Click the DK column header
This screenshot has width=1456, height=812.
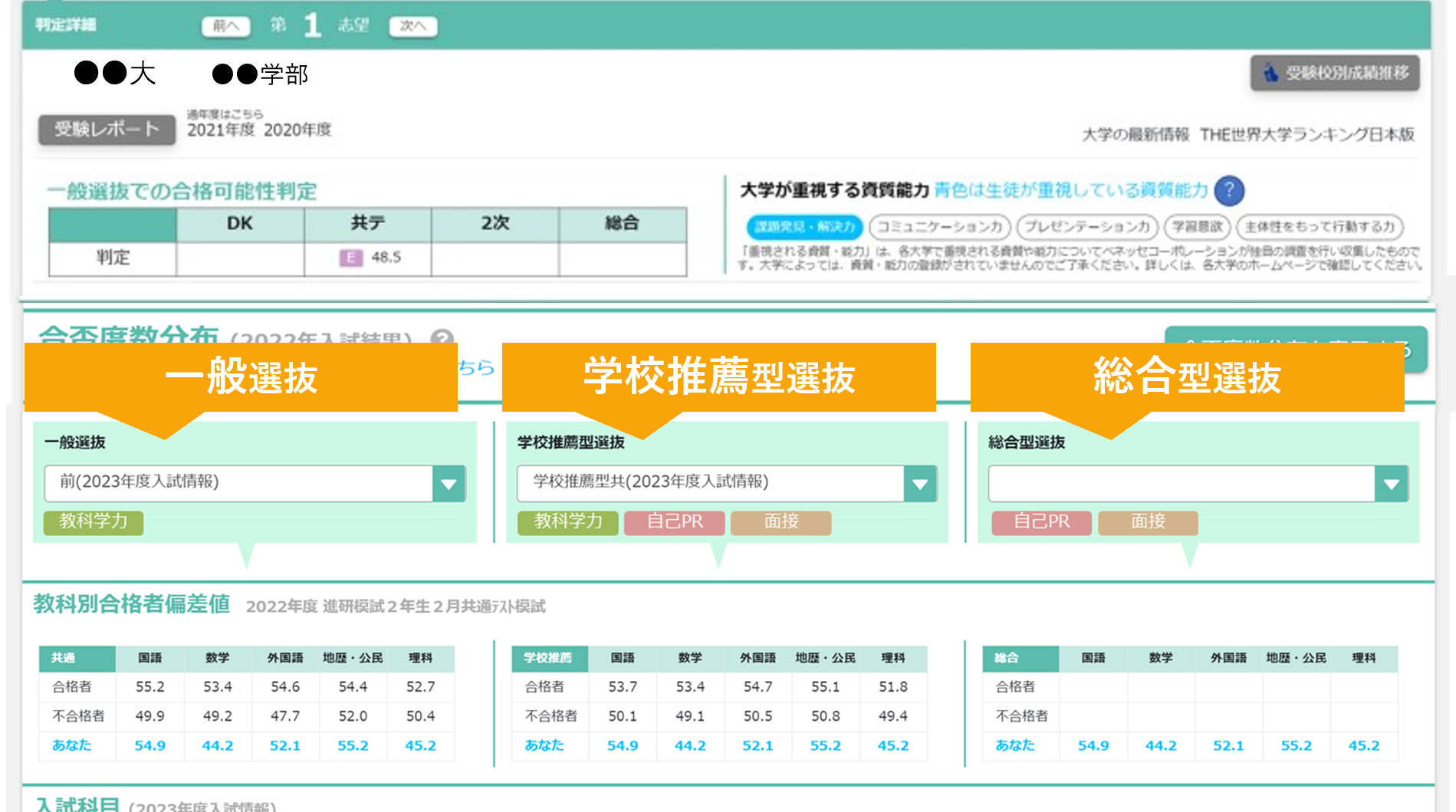[x=240, y=224]
